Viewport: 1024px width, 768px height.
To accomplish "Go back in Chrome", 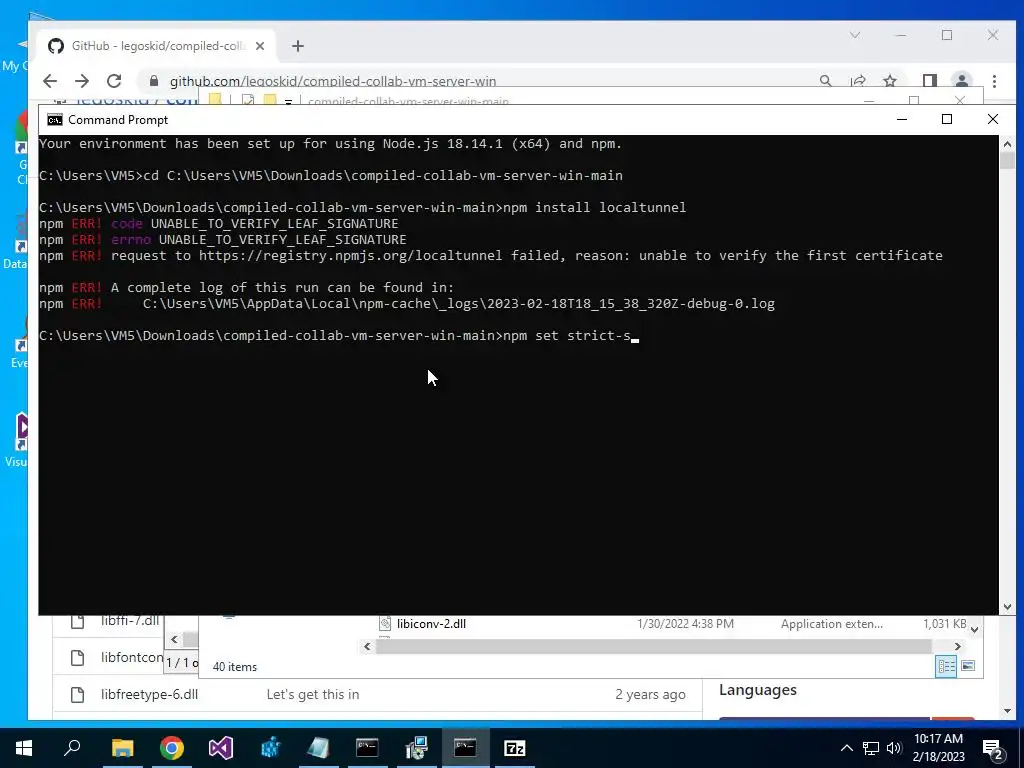I will pyautogui.click(x=50, y=81).
